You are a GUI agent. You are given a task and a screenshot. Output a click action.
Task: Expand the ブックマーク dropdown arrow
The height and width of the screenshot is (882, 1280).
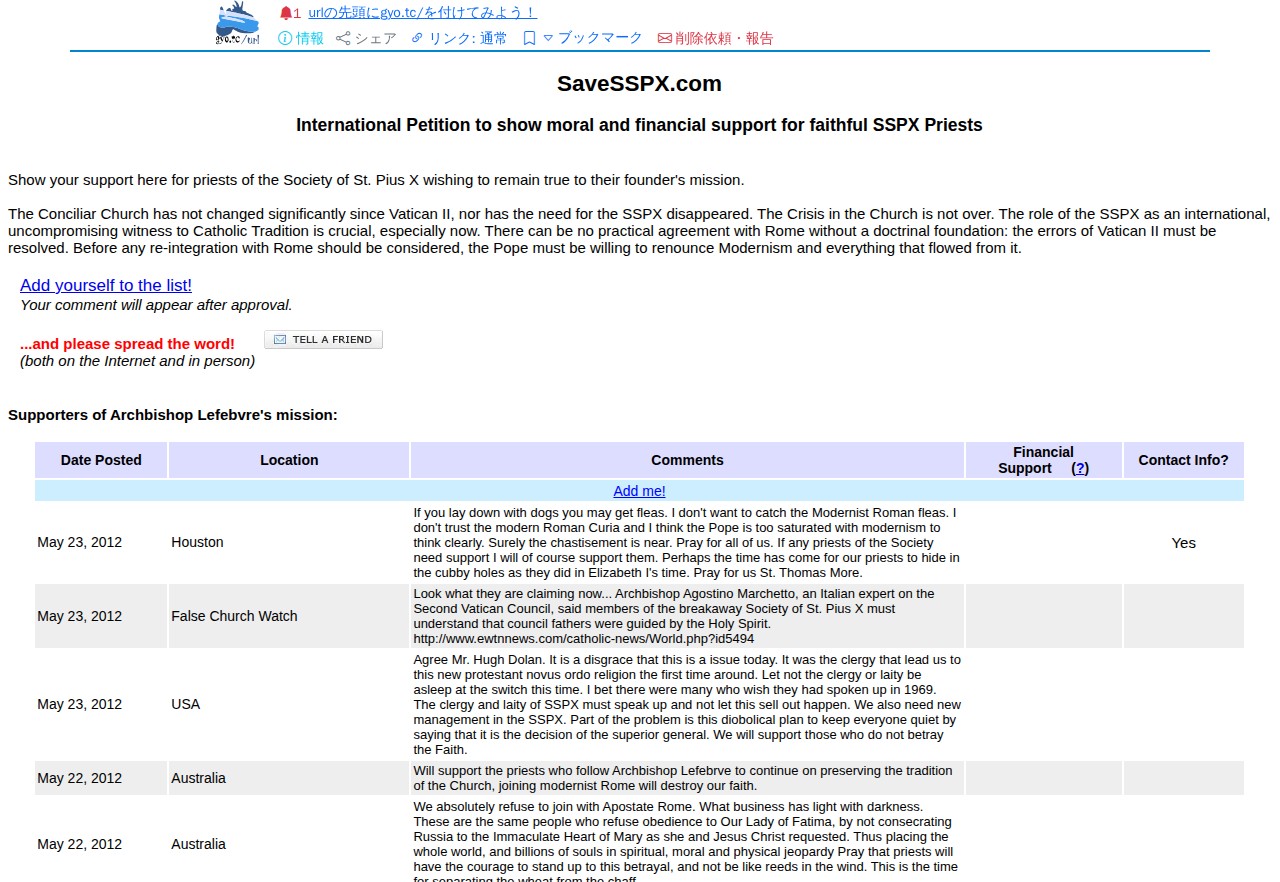[x=548, y=38]
